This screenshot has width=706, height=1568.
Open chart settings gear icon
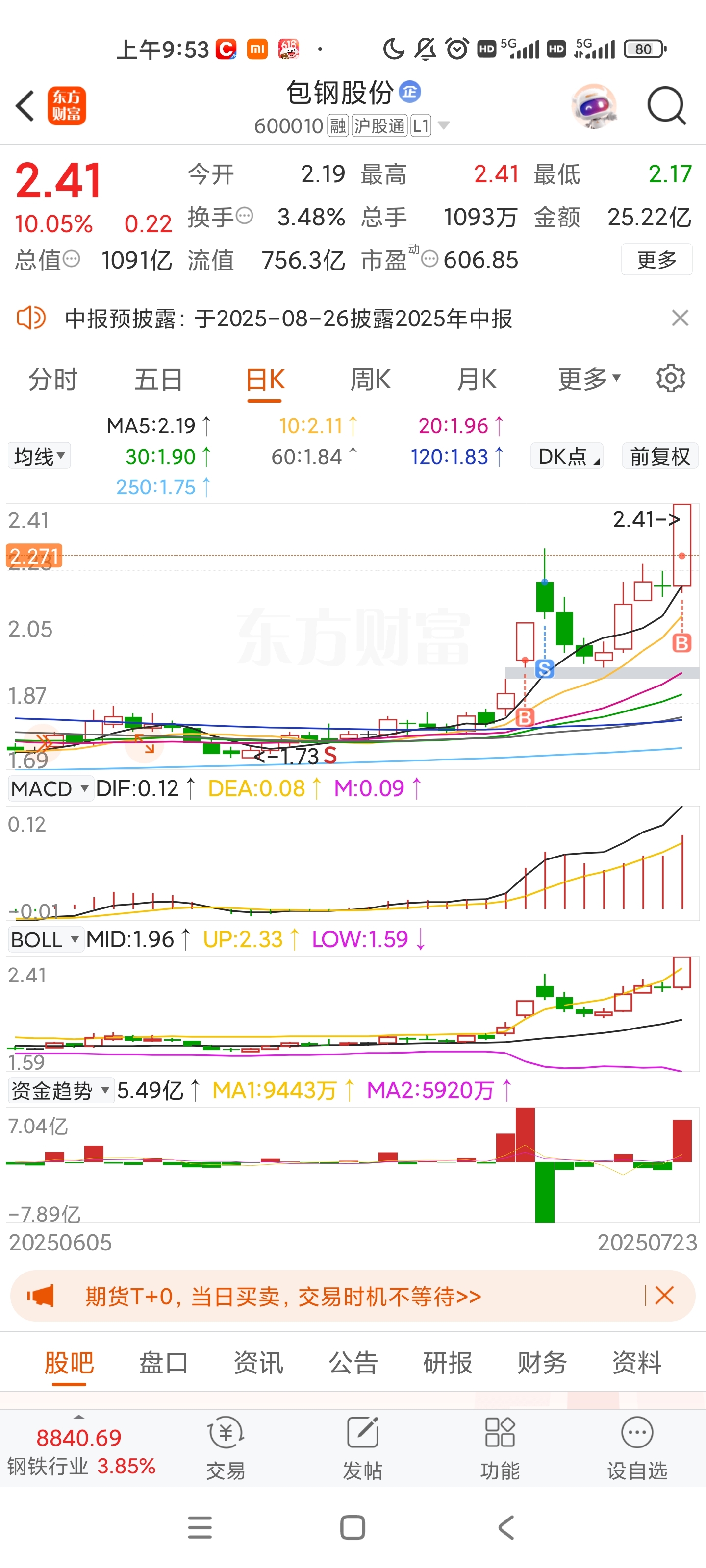[671, 379]
